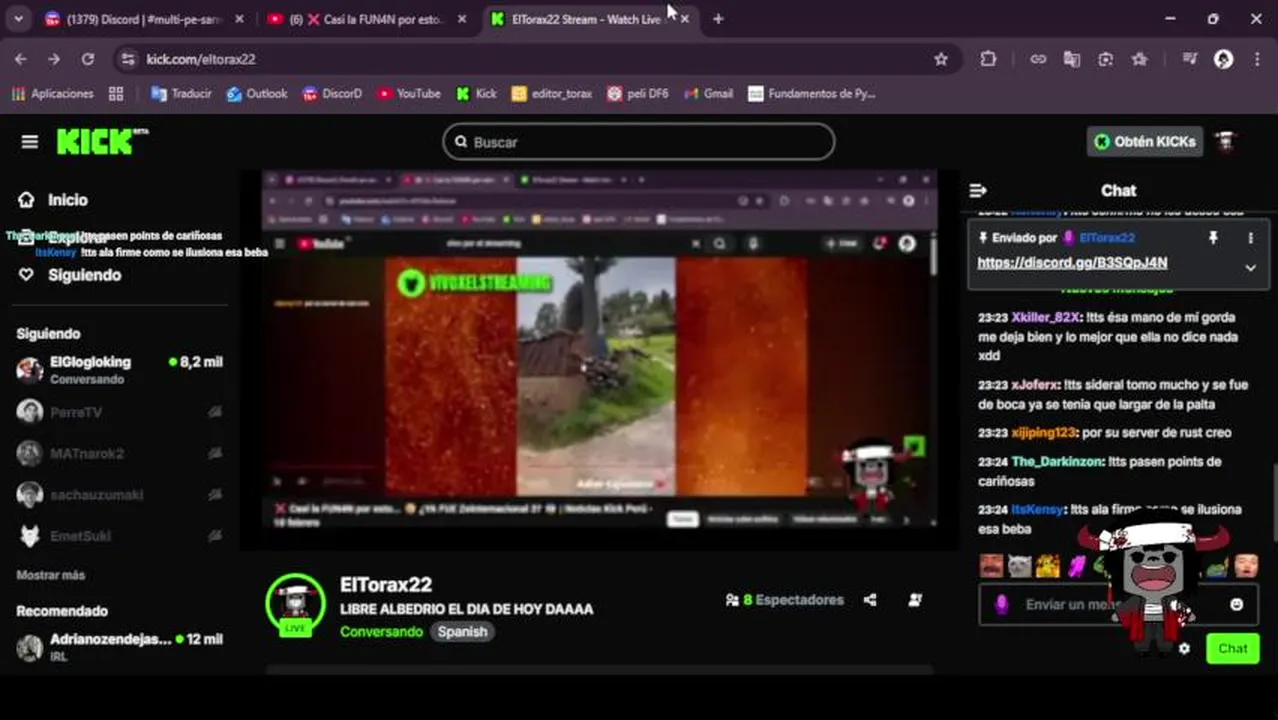Open chat settings gear

click(1185, 649)
